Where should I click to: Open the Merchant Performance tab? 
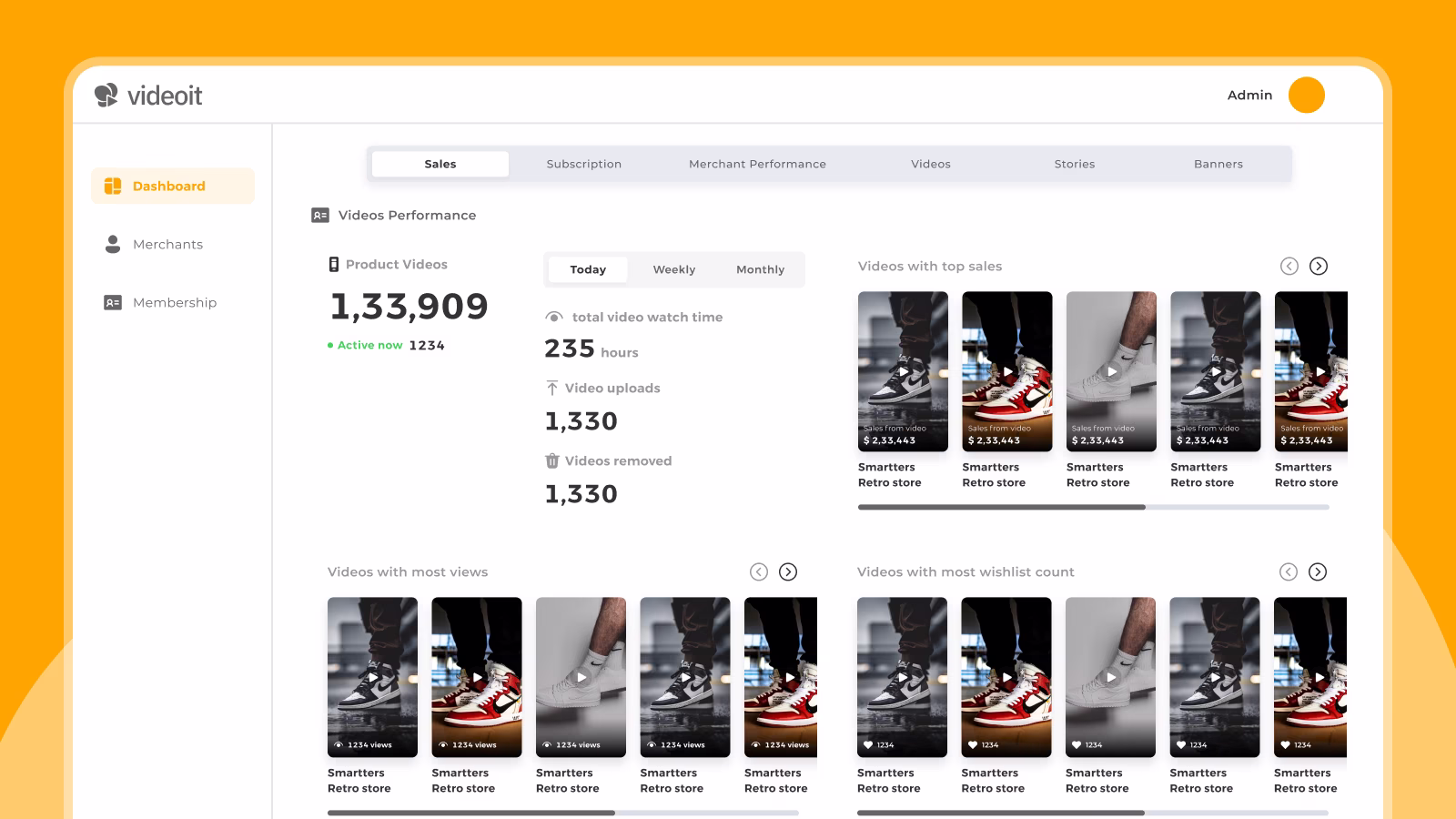coord(757,164)
